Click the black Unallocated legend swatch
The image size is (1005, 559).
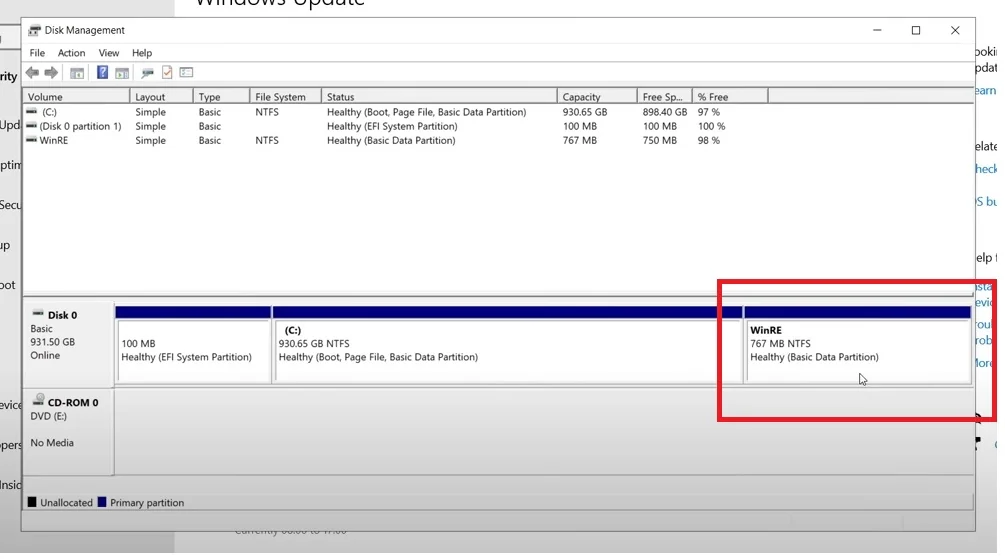[32, 502]
